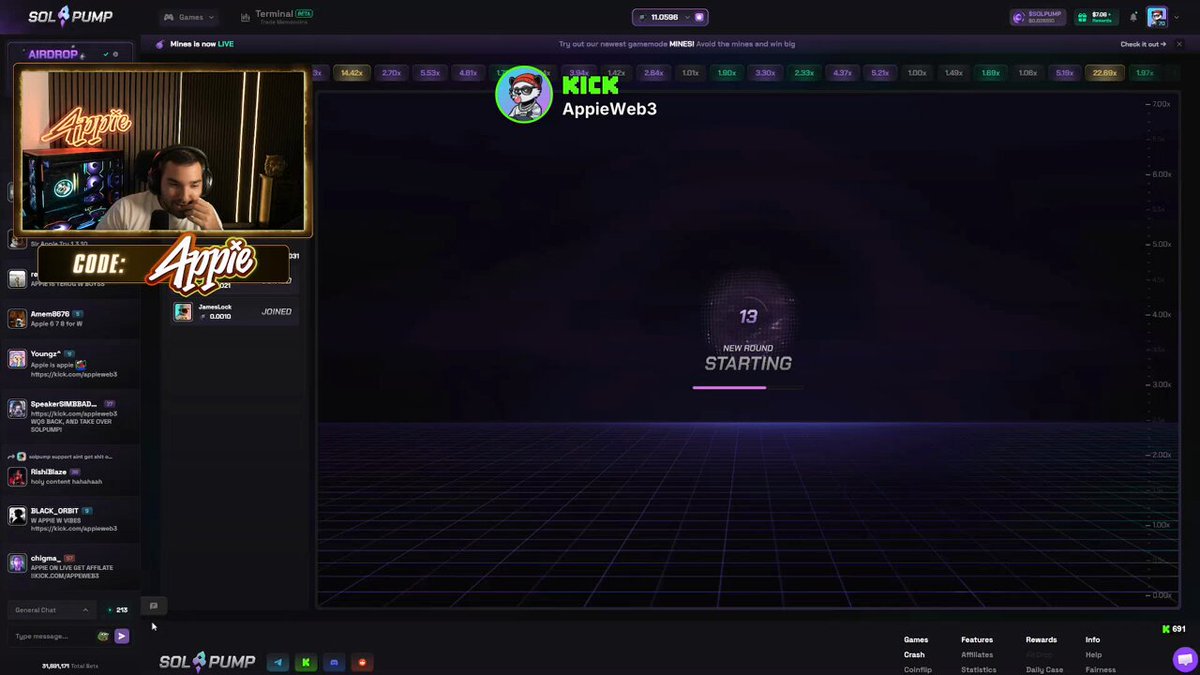Viewport: 1200px width, 675px height.
Task: Open the $SOLPUMP token button
Action: coord(1039,17)
